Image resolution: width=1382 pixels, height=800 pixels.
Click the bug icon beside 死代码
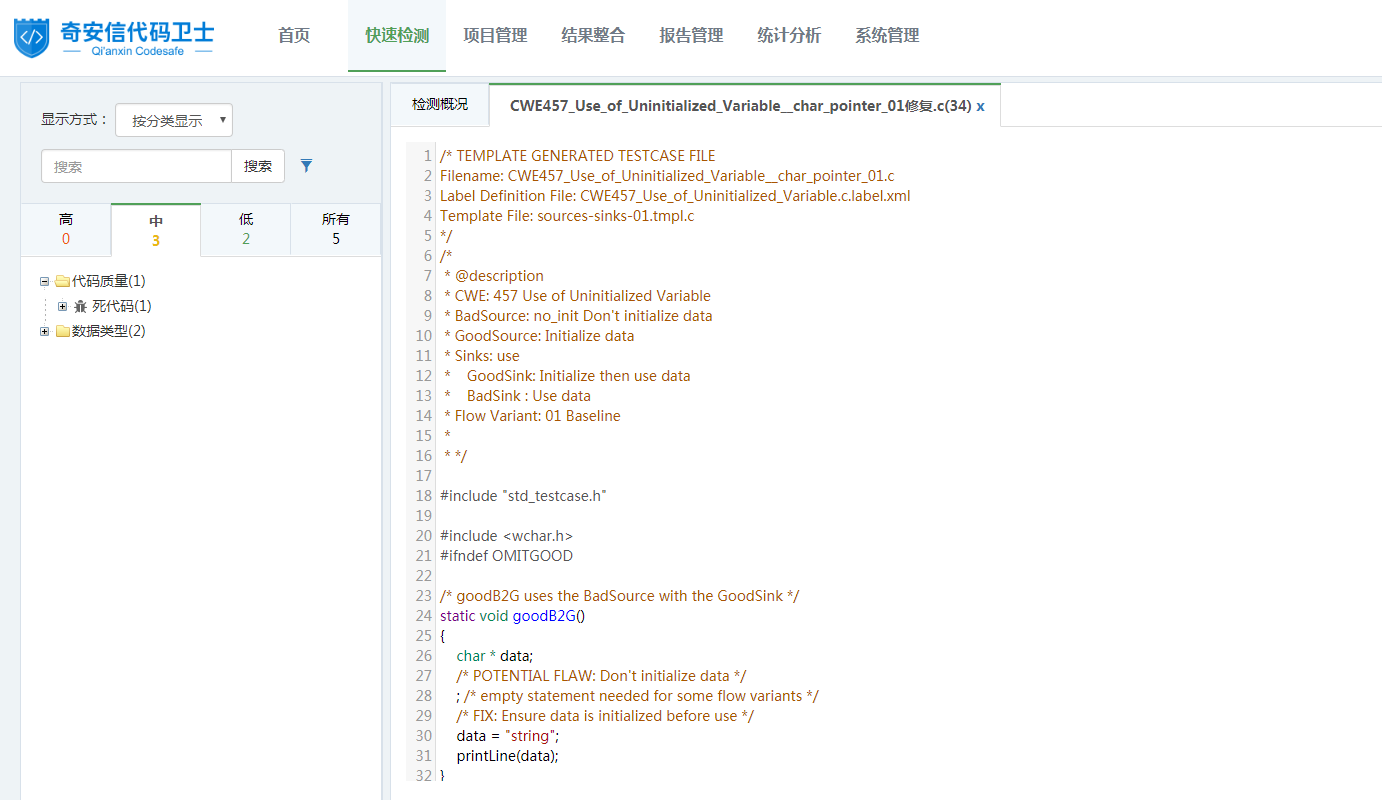pos(81,307)
